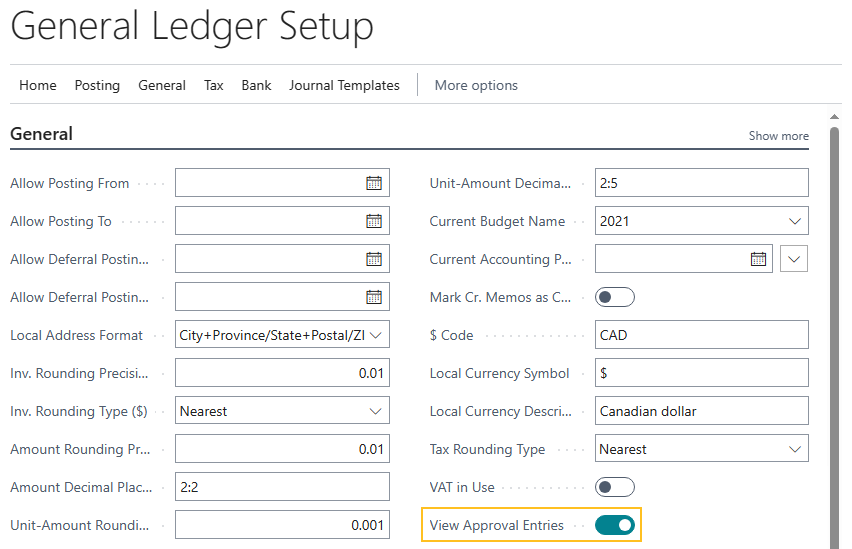Turn off View Approval Entries toggle

tap(615, 525)
